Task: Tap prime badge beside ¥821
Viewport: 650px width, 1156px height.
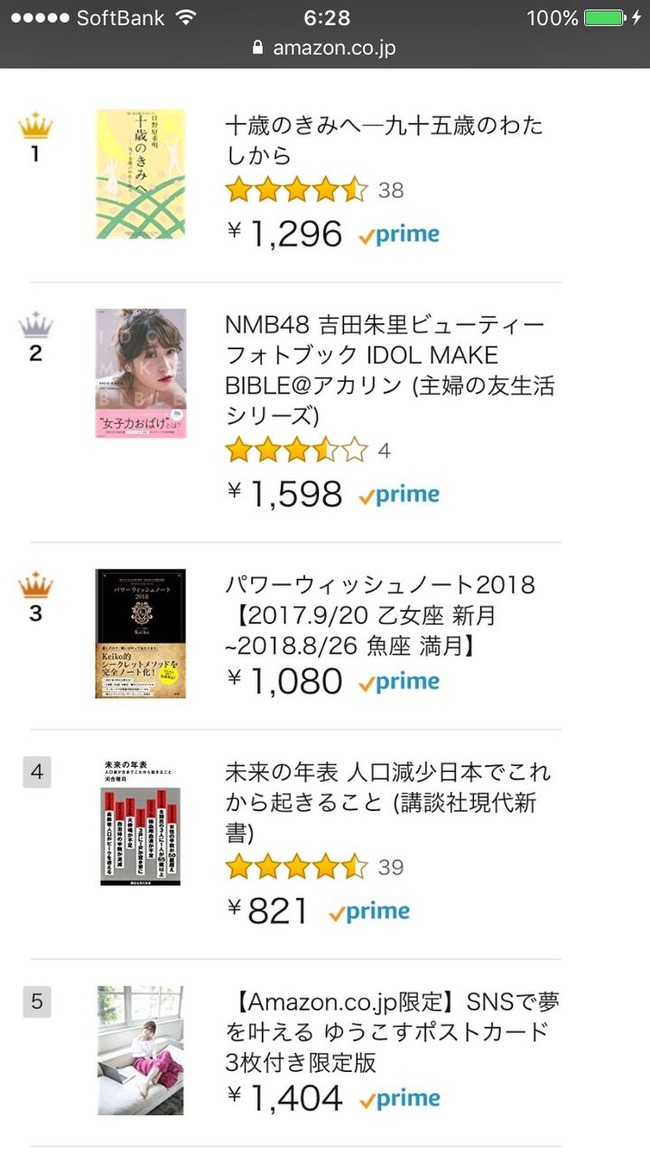Action: tap(369, 911)
